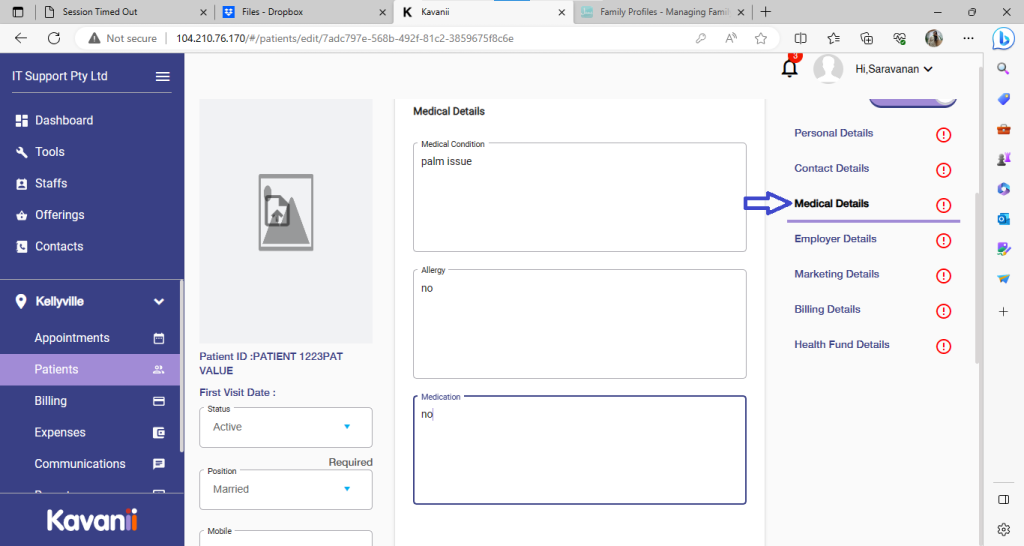
Task: Click inside the Medical Condition text field
Action: pos(579,200)
